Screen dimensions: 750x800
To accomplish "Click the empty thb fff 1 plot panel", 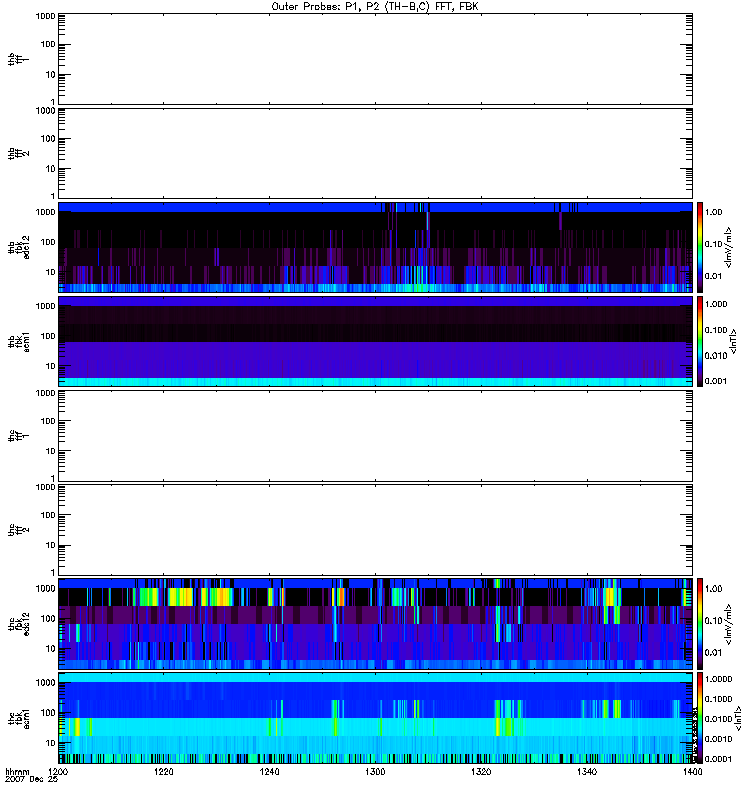I will [x=375, y=59].
